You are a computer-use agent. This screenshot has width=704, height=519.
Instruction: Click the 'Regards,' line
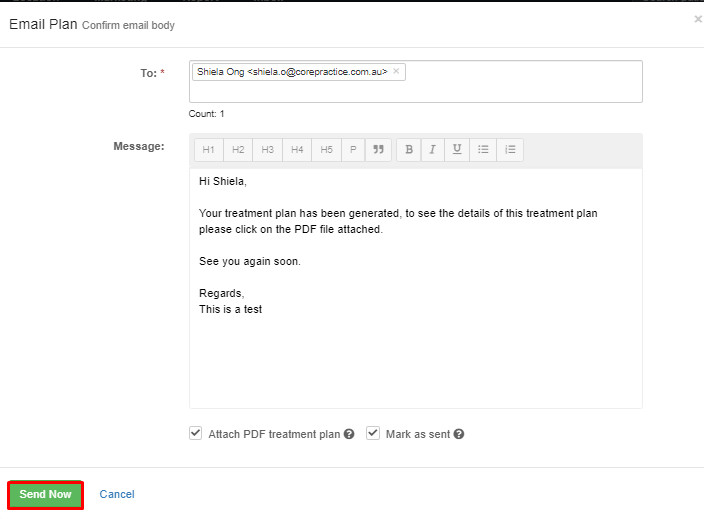221,293
